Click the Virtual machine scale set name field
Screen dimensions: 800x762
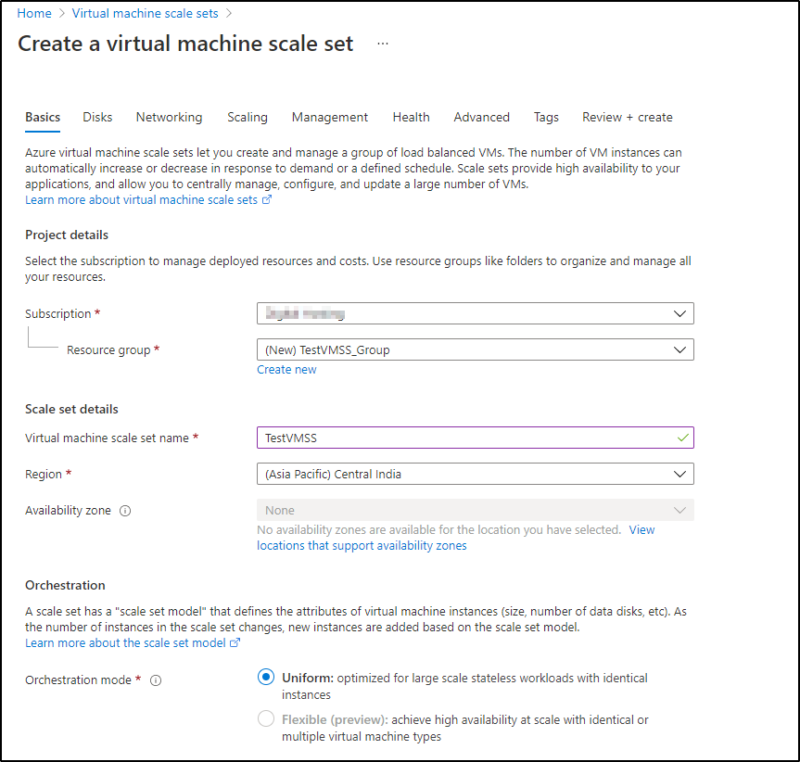coord(450,437)
